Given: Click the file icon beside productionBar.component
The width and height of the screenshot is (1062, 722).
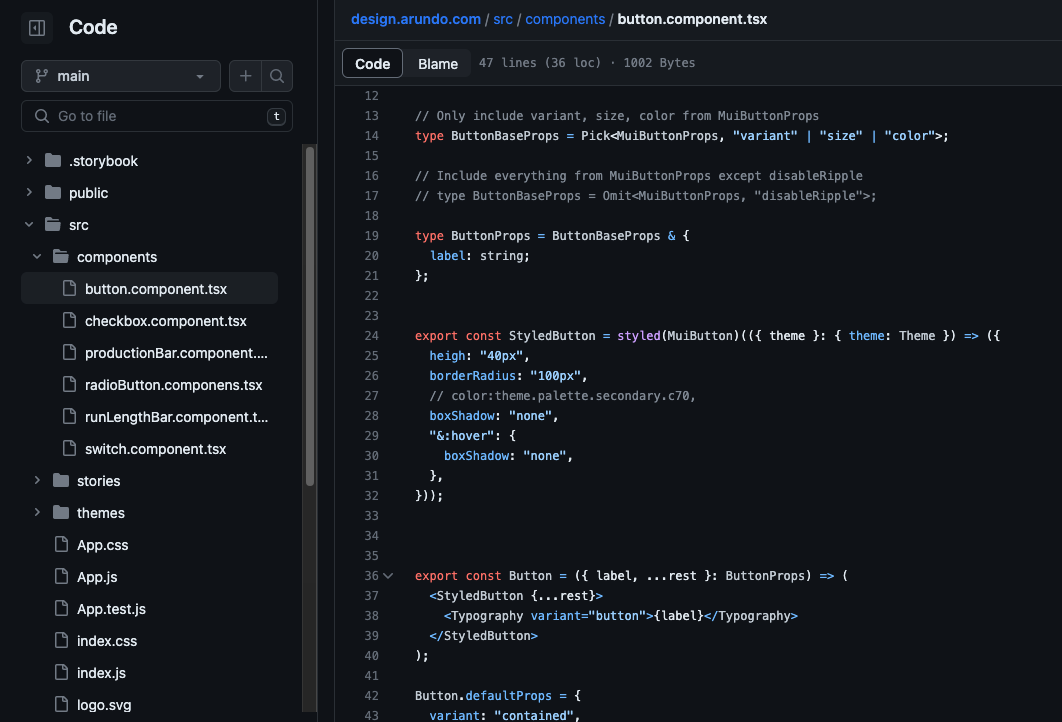Looking at the screenshot, I should (x=69, y=352).
